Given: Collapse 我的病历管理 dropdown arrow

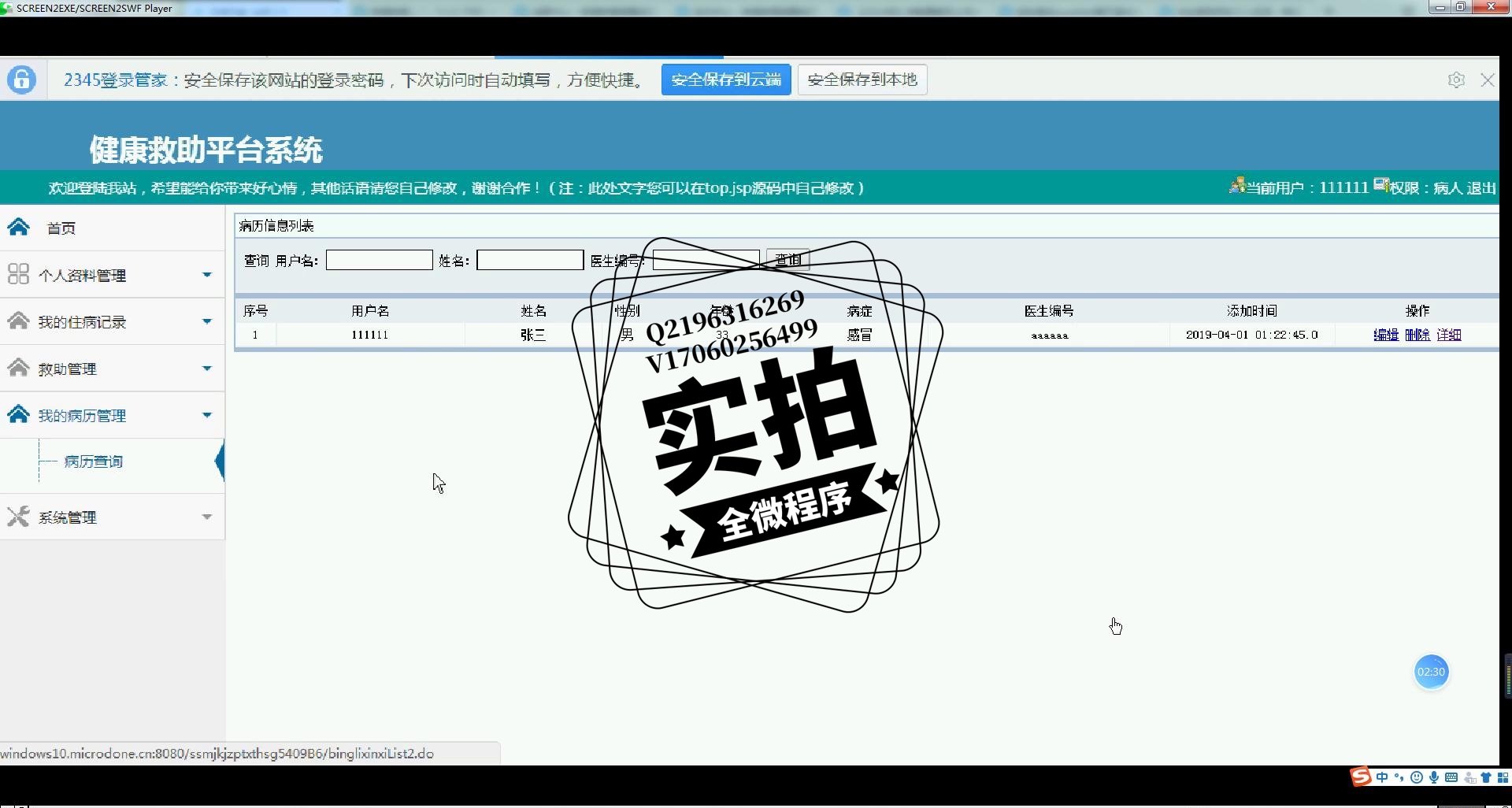Looking at the screenshot, I should tap(207, 415).
